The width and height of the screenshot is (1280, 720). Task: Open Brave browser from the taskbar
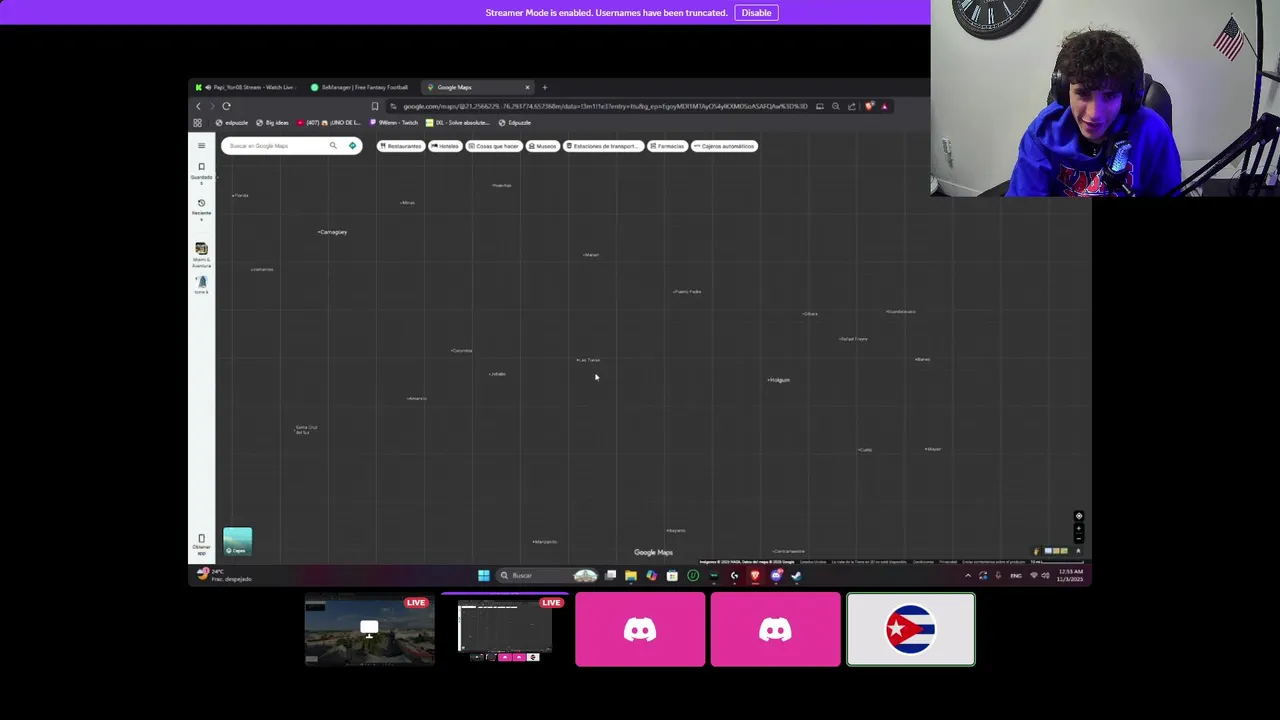(755, 575)
